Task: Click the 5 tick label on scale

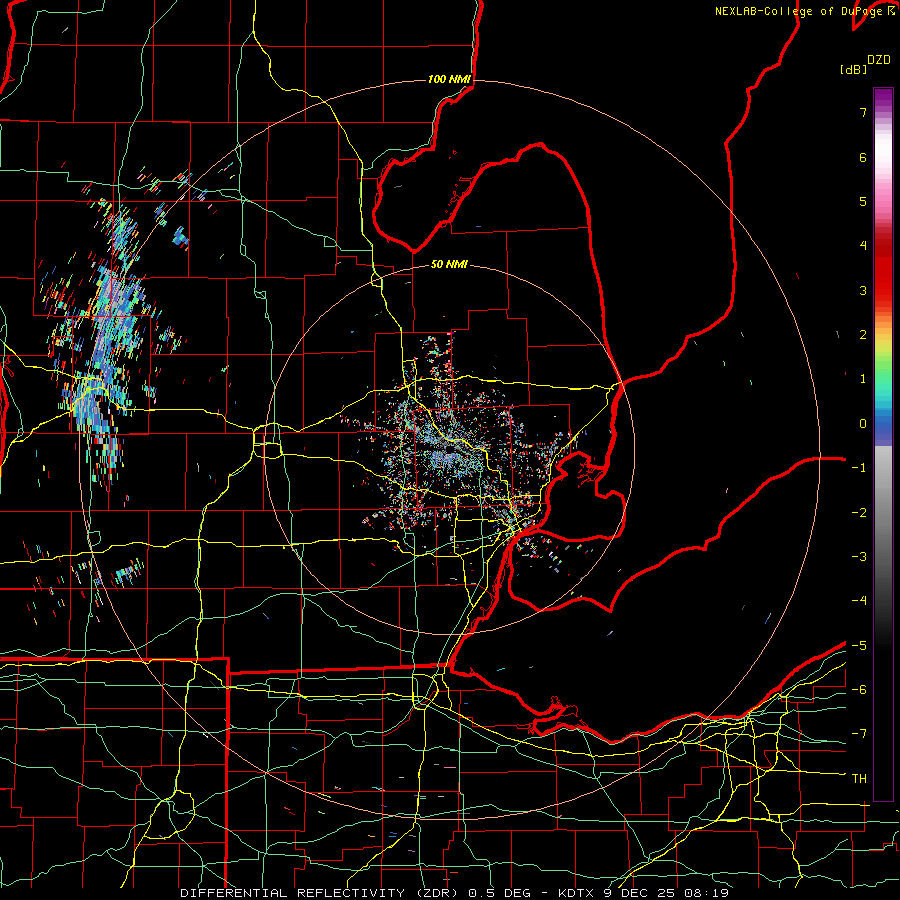Action: coord(863,201)
